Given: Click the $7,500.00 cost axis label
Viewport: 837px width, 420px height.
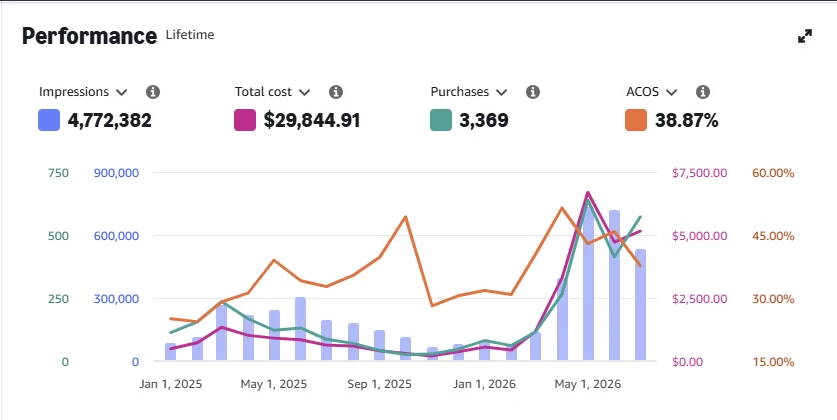Looking at the screenshot, I should coord(699,173).
